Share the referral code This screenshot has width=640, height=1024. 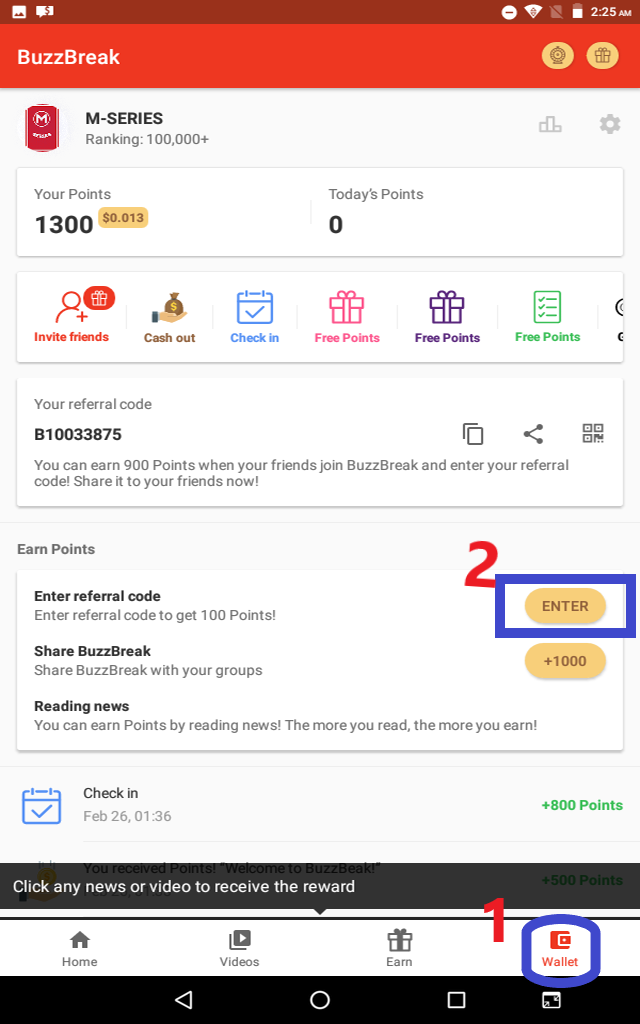[x=533, y=434]
